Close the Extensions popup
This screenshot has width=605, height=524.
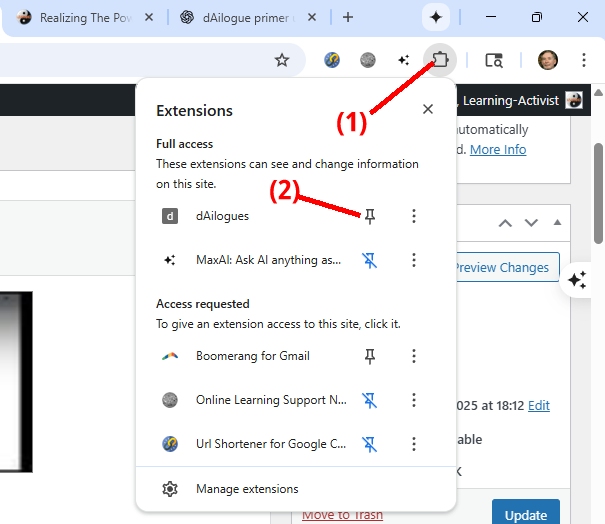pyautogui.click(x=428, y=110)
